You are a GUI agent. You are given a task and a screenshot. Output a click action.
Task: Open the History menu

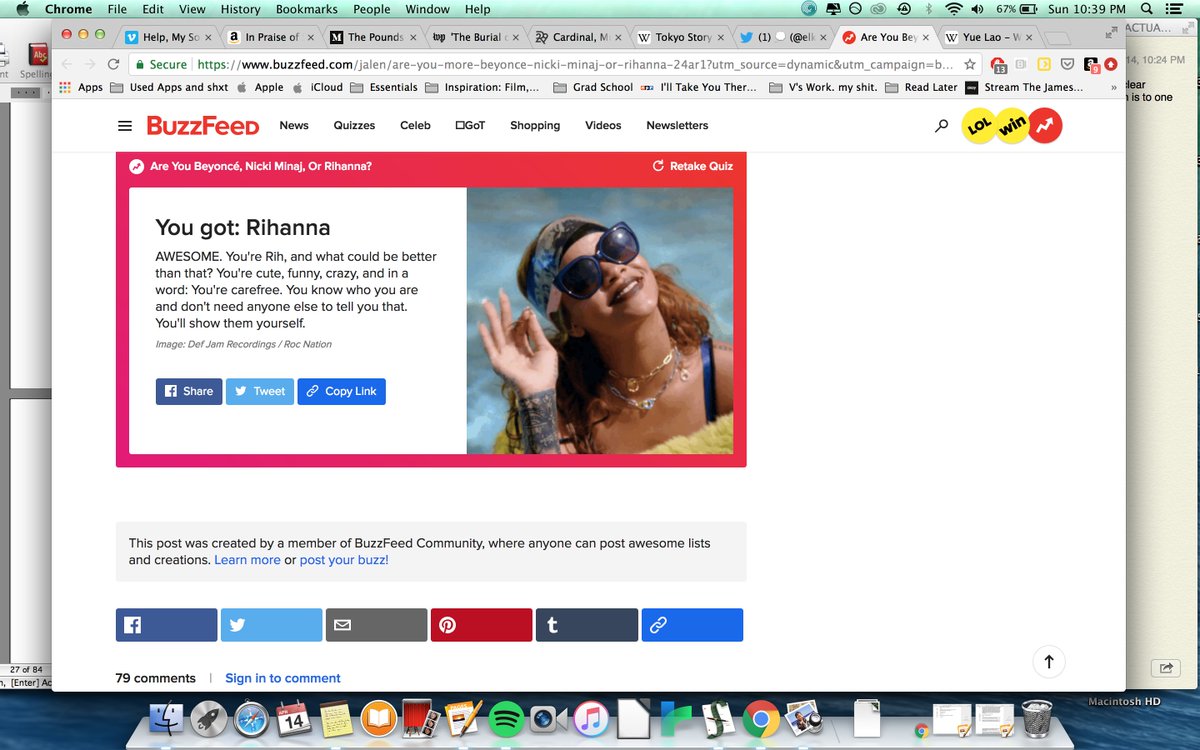click(x=240, y=9)
